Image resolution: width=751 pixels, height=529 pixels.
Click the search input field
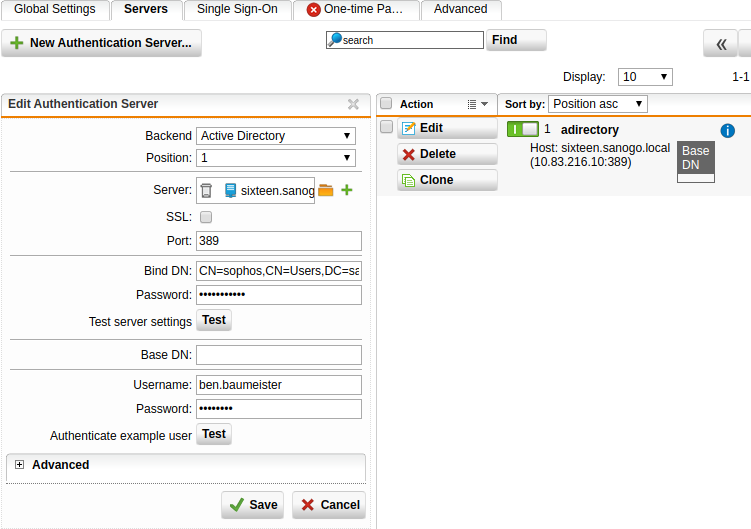405,40
